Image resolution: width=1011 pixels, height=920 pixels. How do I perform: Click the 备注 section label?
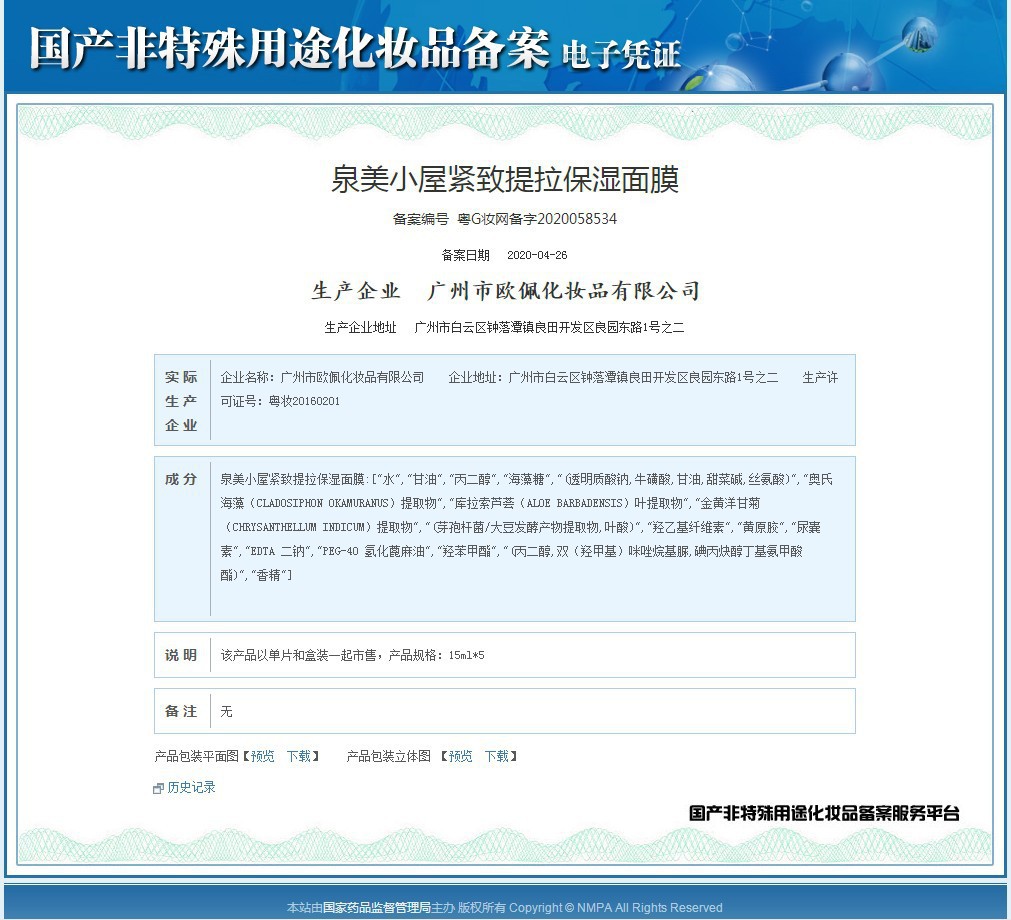[x=181, y=711]
